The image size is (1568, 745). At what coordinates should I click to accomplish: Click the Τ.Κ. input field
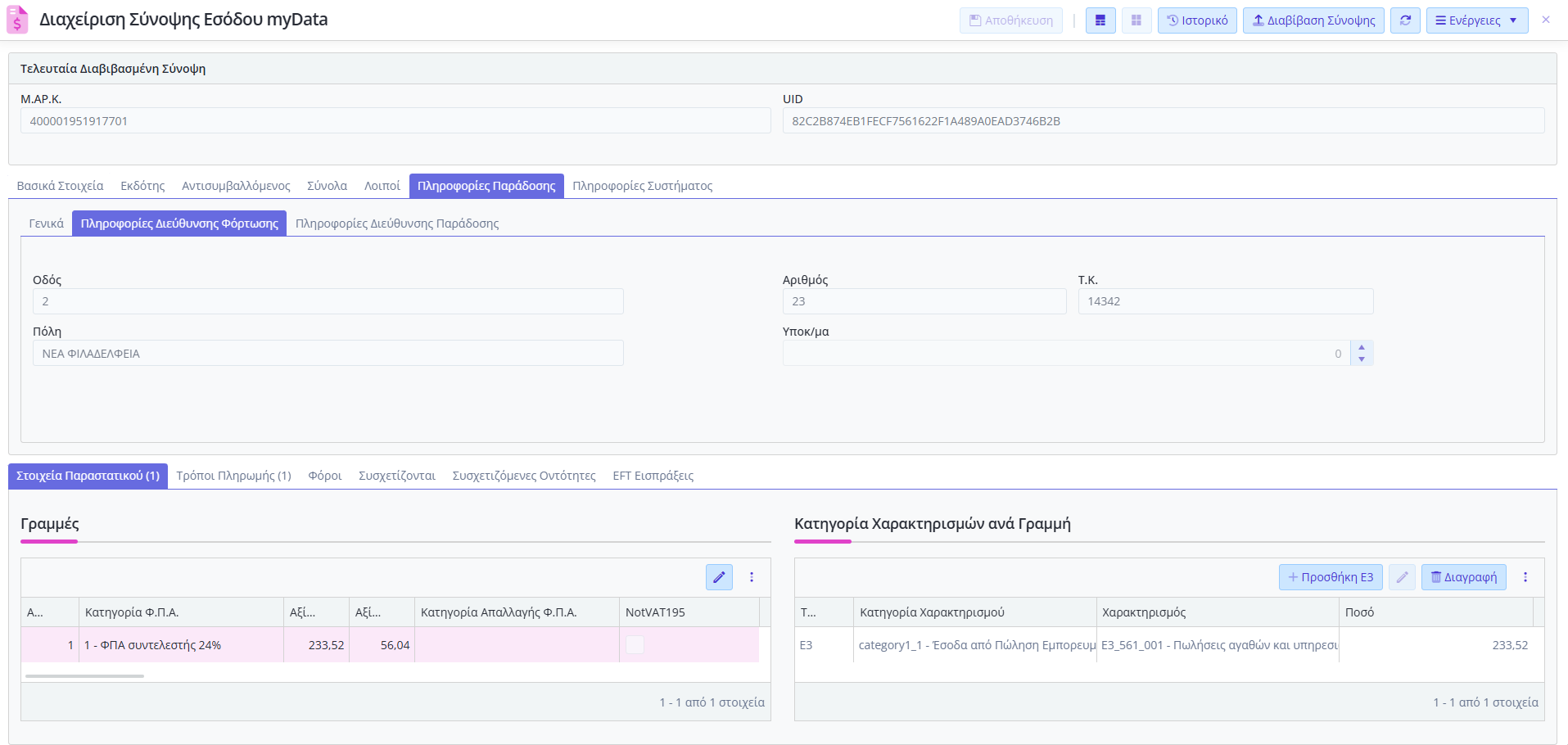(x=1226, y=301)
